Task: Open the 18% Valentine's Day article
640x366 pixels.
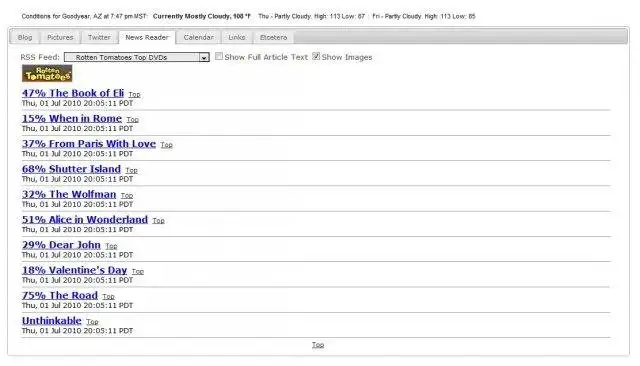Action: pyautogui.click(x=74, y=270)
